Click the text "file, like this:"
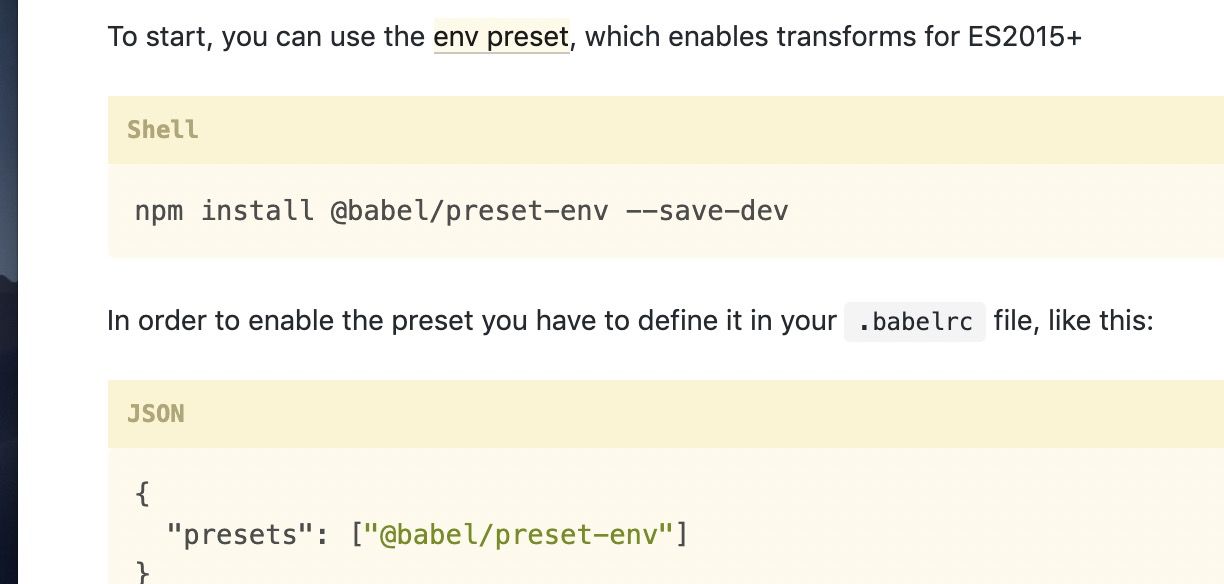The width and height of the screenshot is (1224, 584). 1074,321
